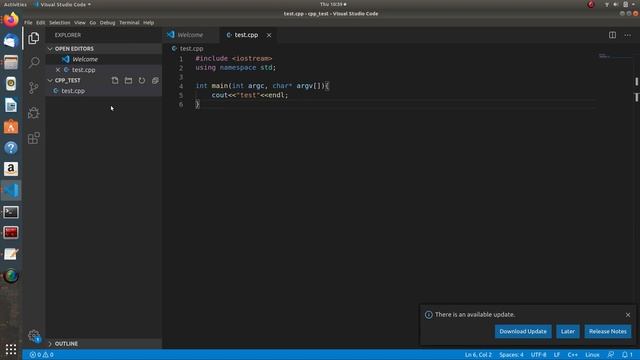Open Thunderbird mail from the dock

coord(11,41)
